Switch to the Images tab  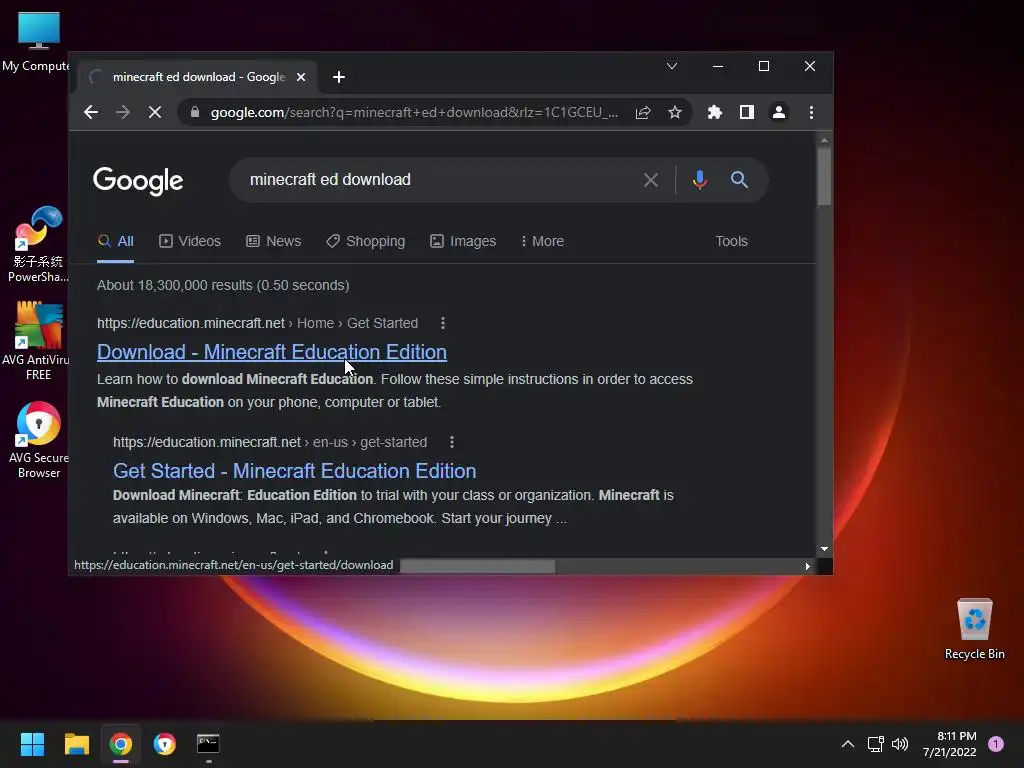coord(463,241)
